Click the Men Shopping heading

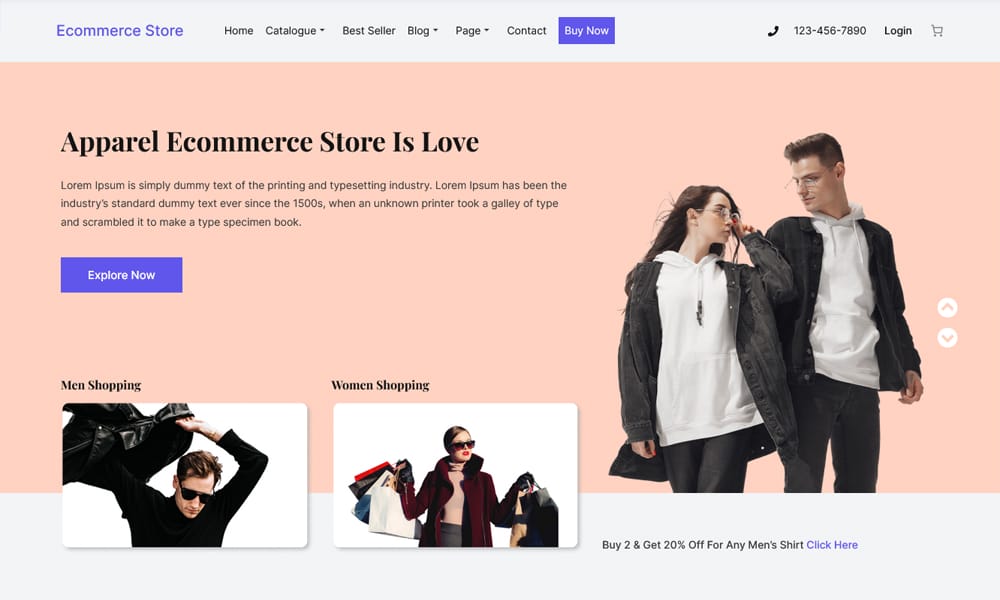pos(100,385)
